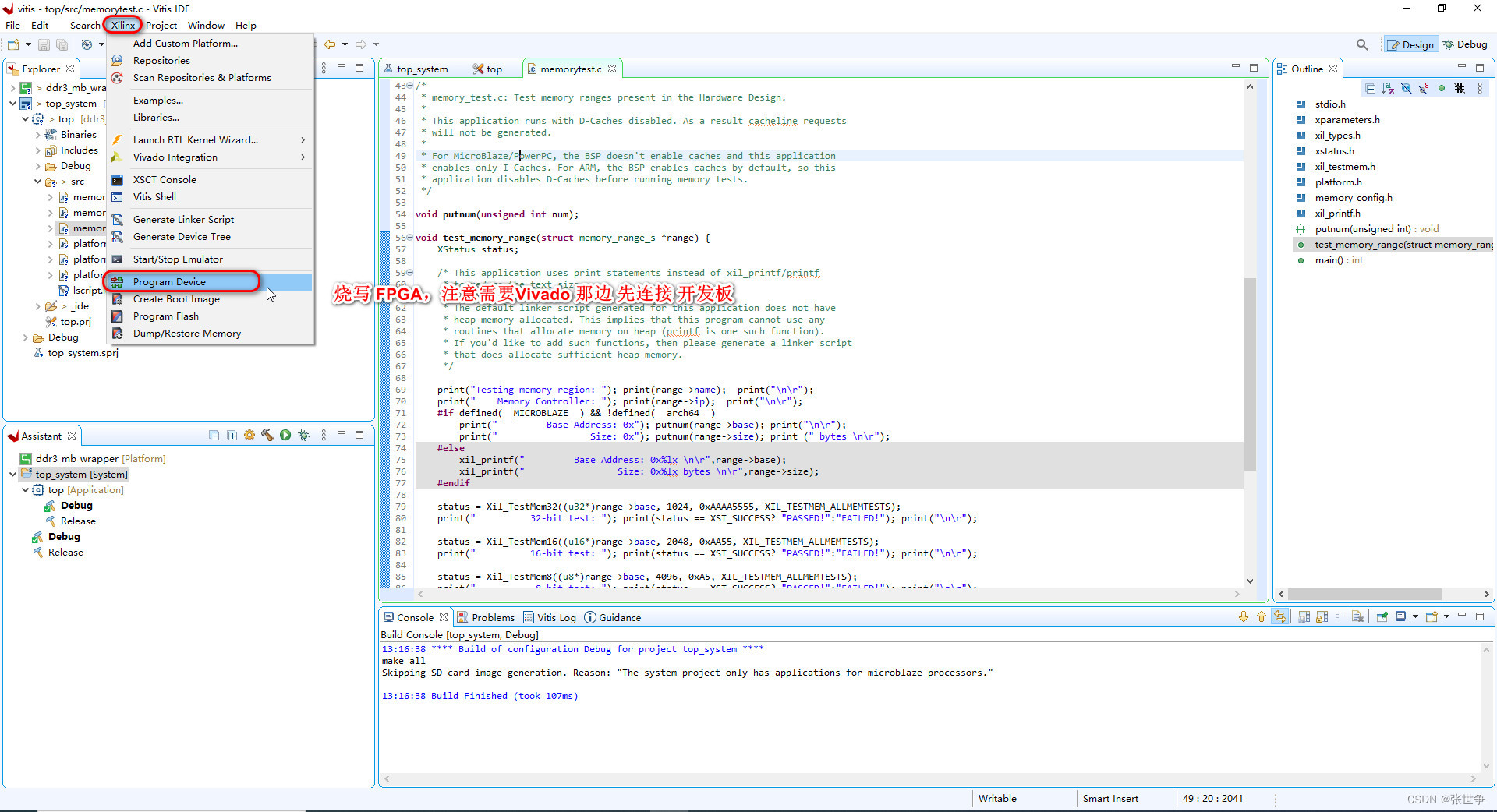Expand all in Assistant panel

232,436
